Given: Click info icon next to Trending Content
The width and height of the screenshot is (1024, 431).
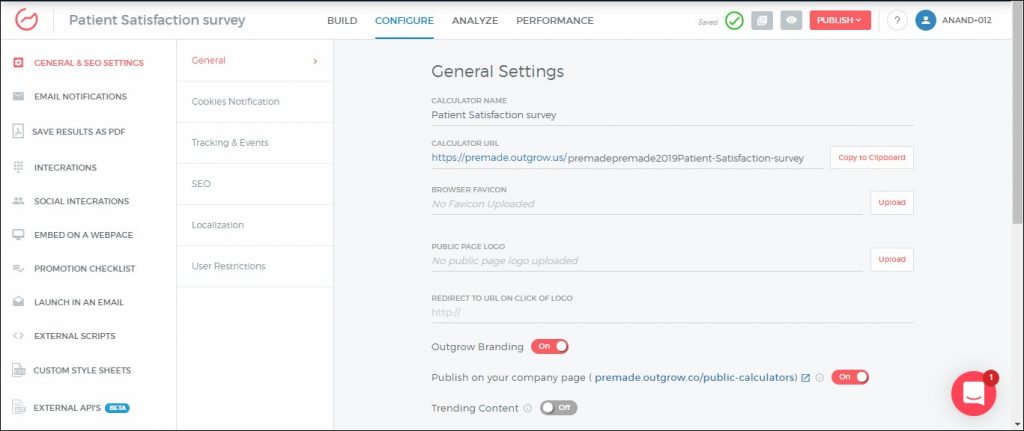Looking at the screenshot, I should pyautogui.click(x=527, y=408).
